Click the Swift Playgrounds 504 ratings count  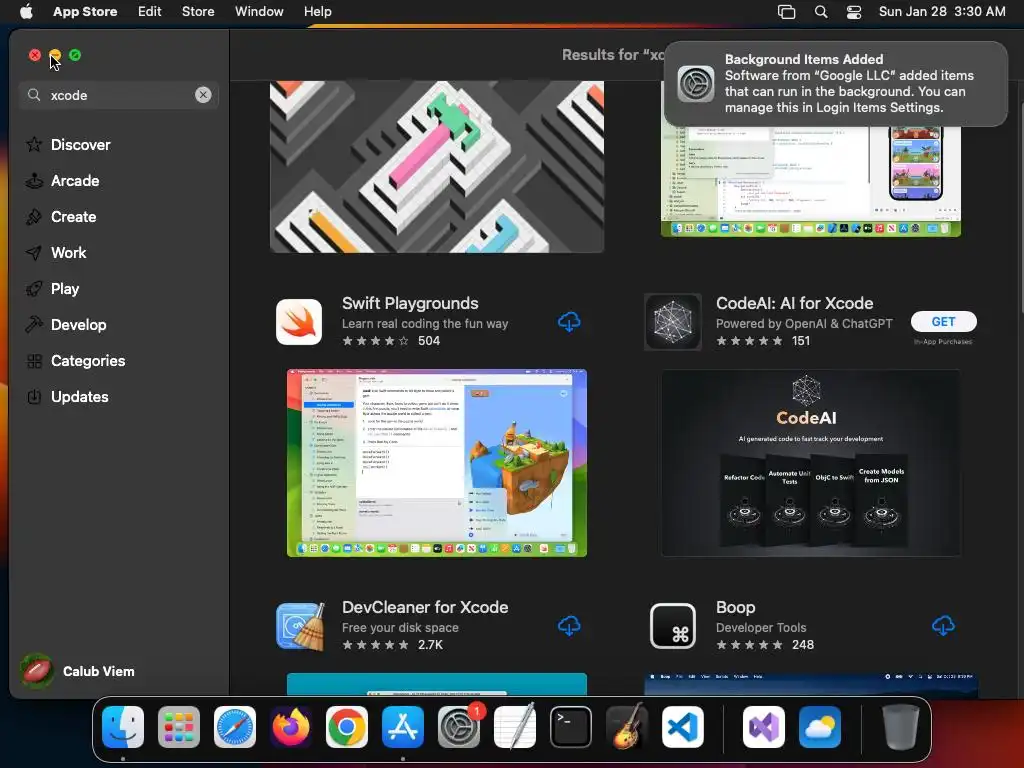coord(428,341)
